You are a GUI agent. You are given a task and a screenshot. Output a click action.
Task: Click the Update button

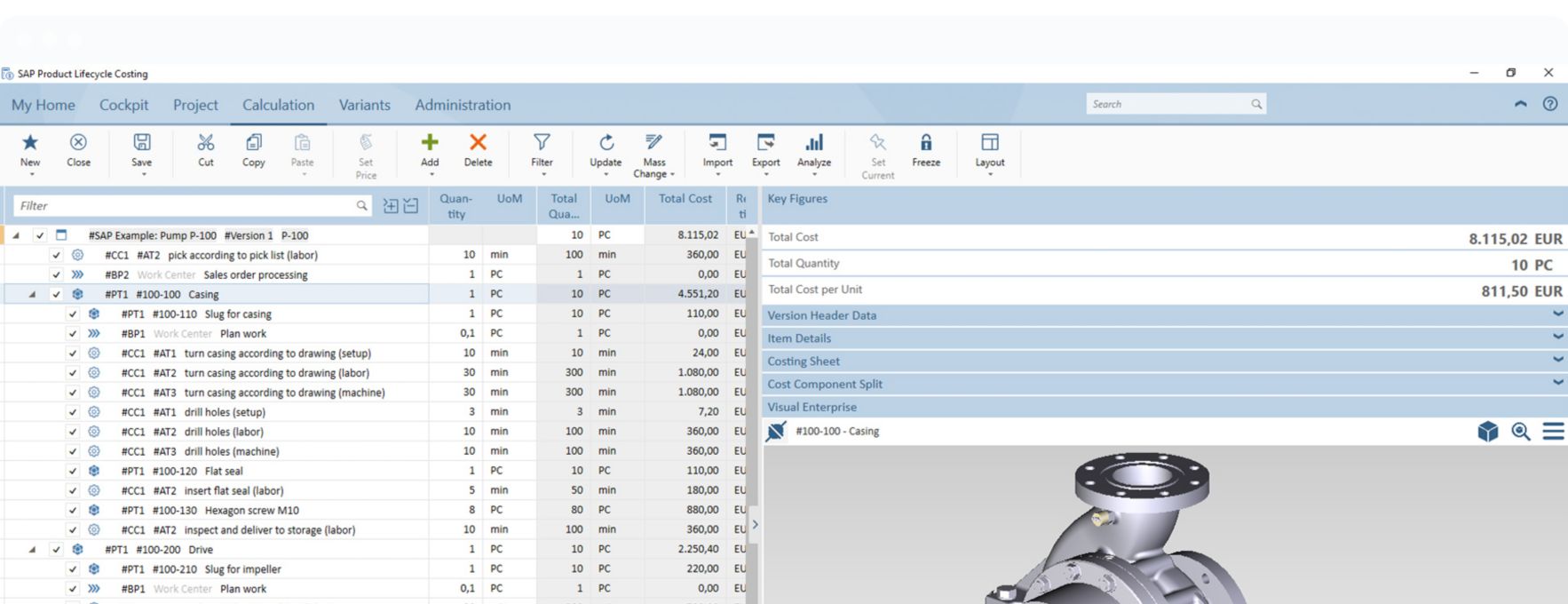[606, 149]
